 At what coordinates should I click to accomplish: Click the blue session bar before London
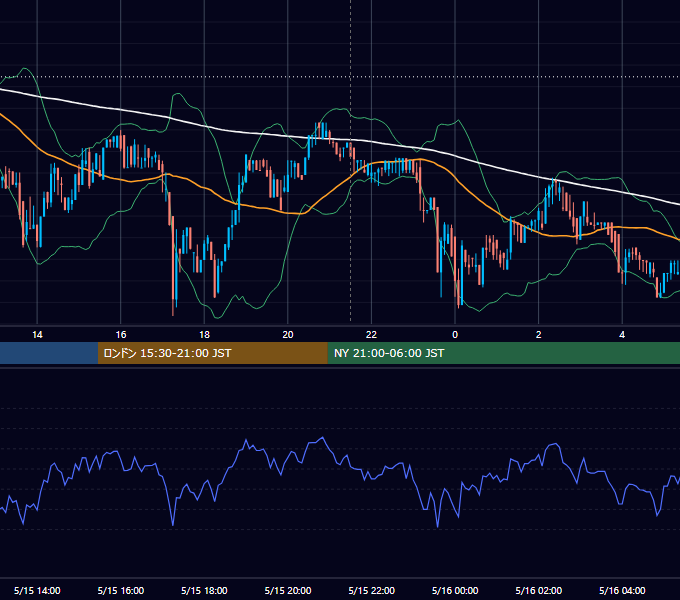click(49, 353)
